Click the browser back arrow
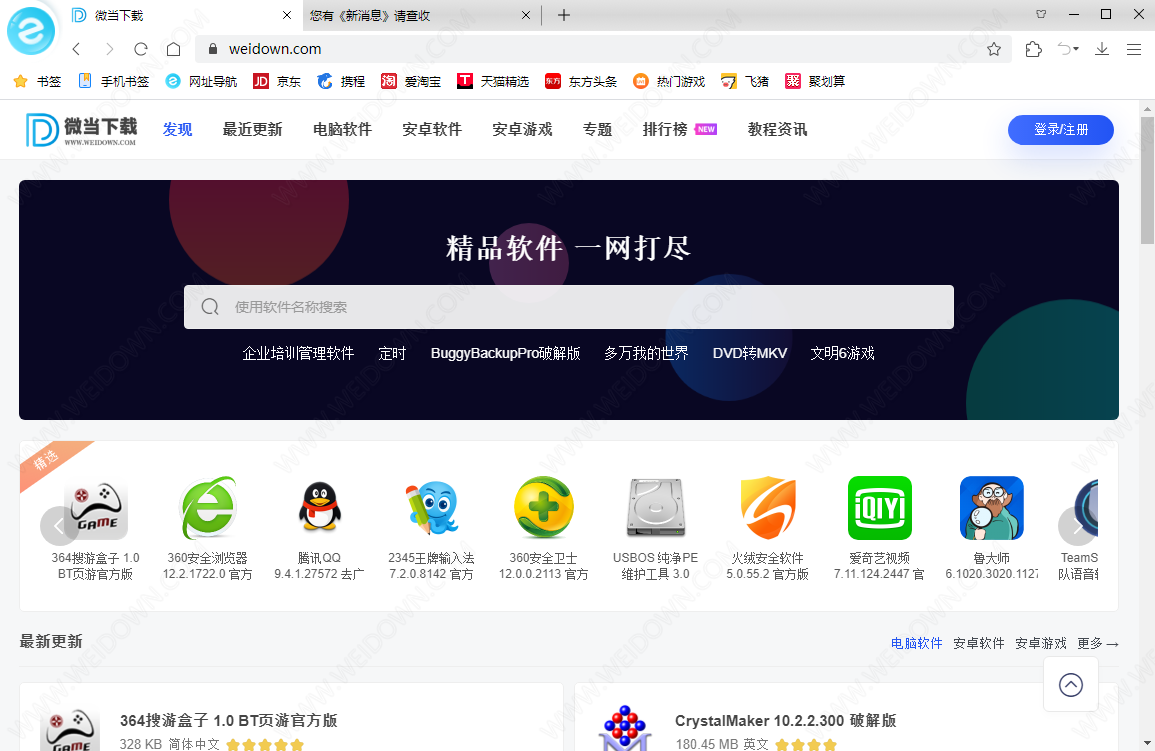 [x=76, y=49]
